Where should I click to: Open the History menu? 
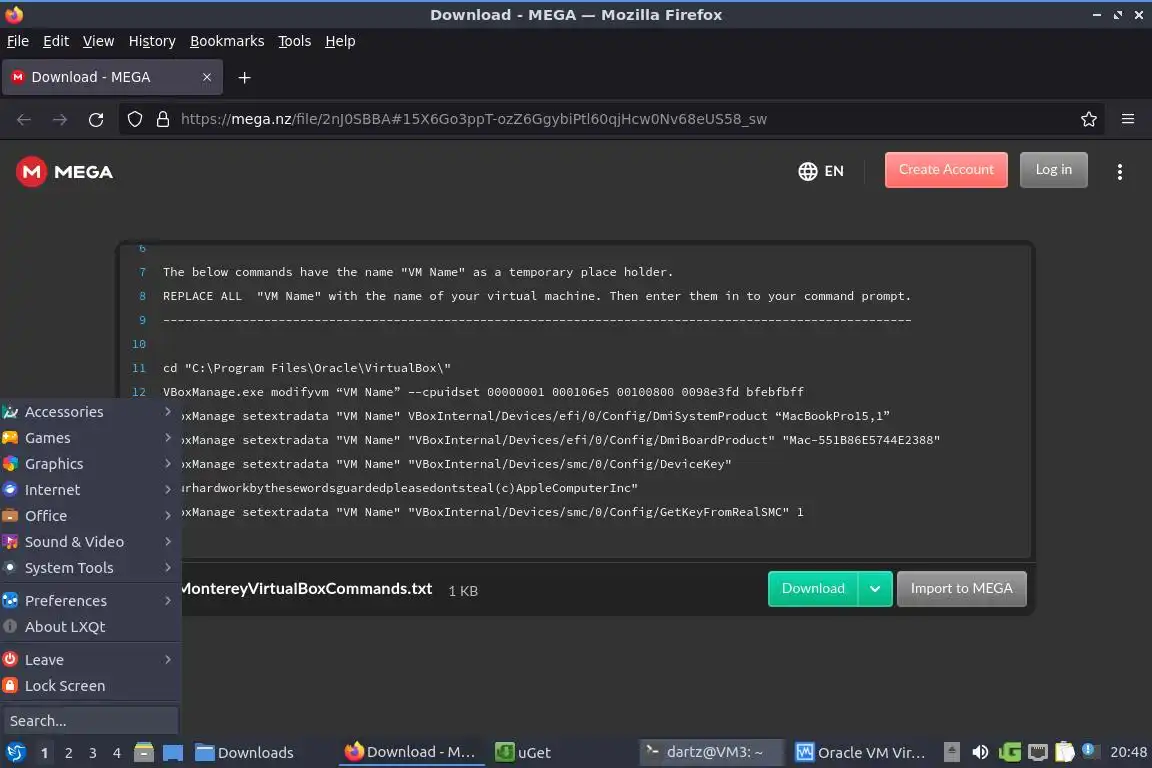152,41
